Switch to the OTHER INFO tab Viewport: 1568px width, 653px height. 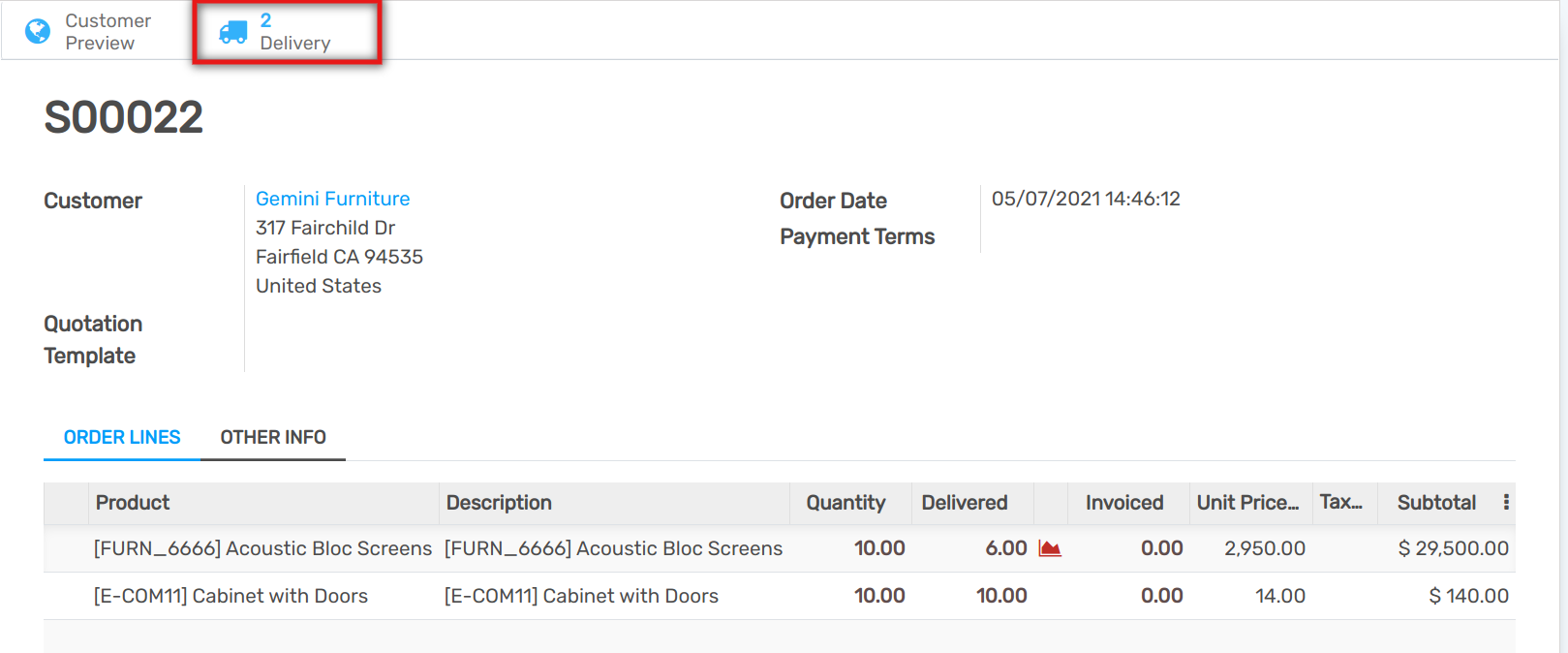(x=273, y=437)
